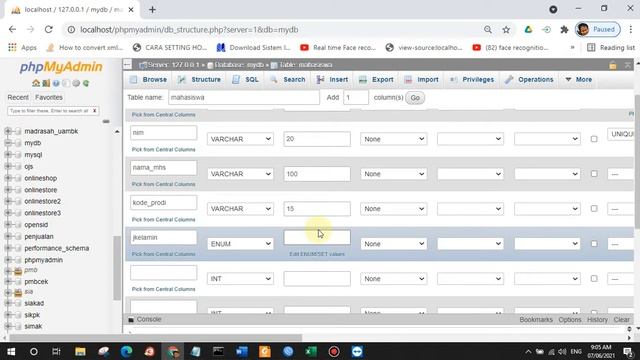Tick the checkbox in the jkelamin row
This screenshot has width=640, height=360.
594,244
